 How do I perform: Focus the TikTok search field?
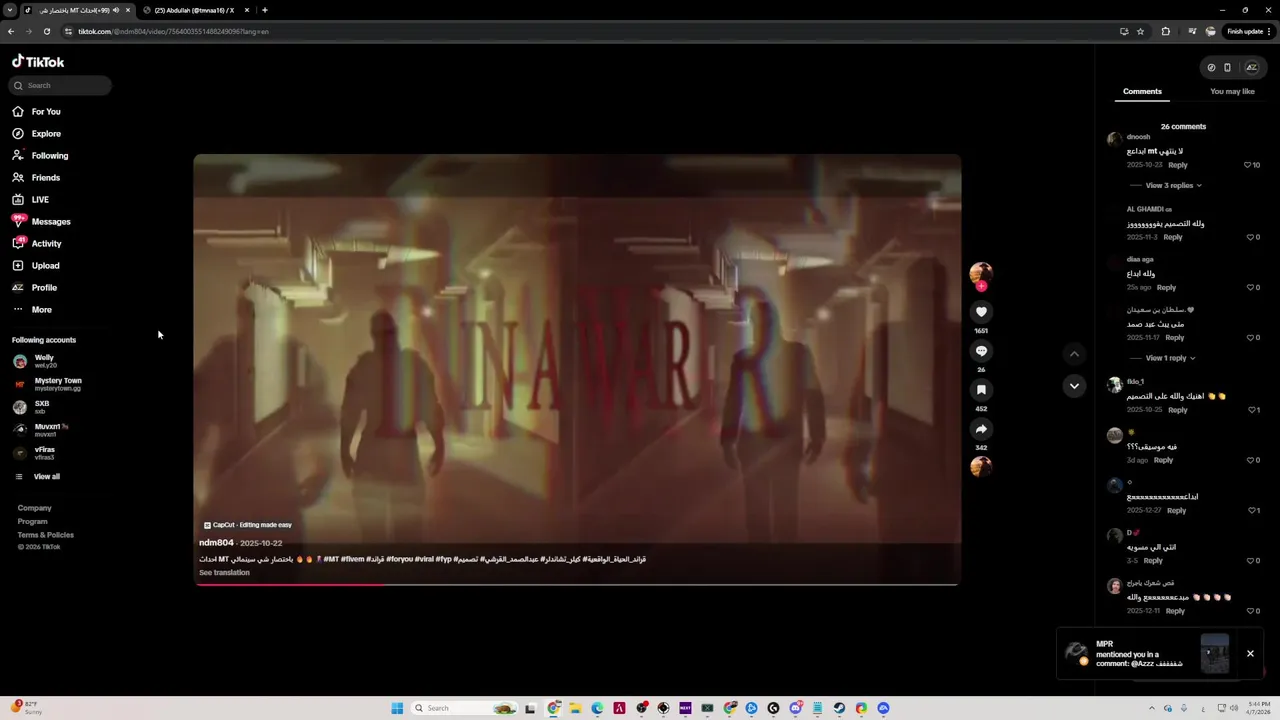click(x=62, y=86)
